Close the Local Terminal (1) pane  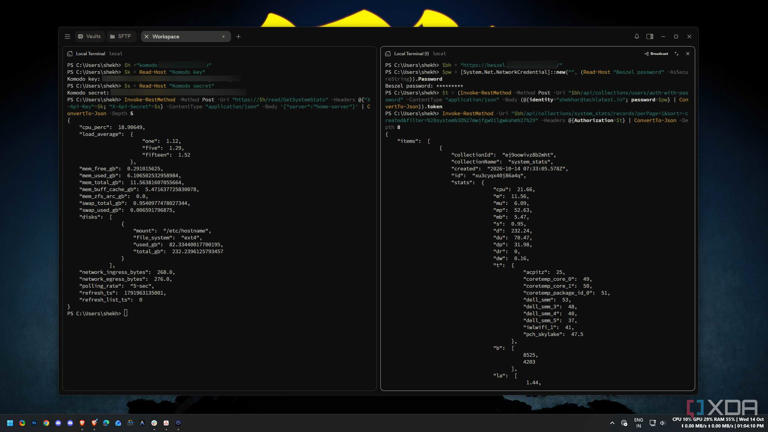[x=688, y=54]
